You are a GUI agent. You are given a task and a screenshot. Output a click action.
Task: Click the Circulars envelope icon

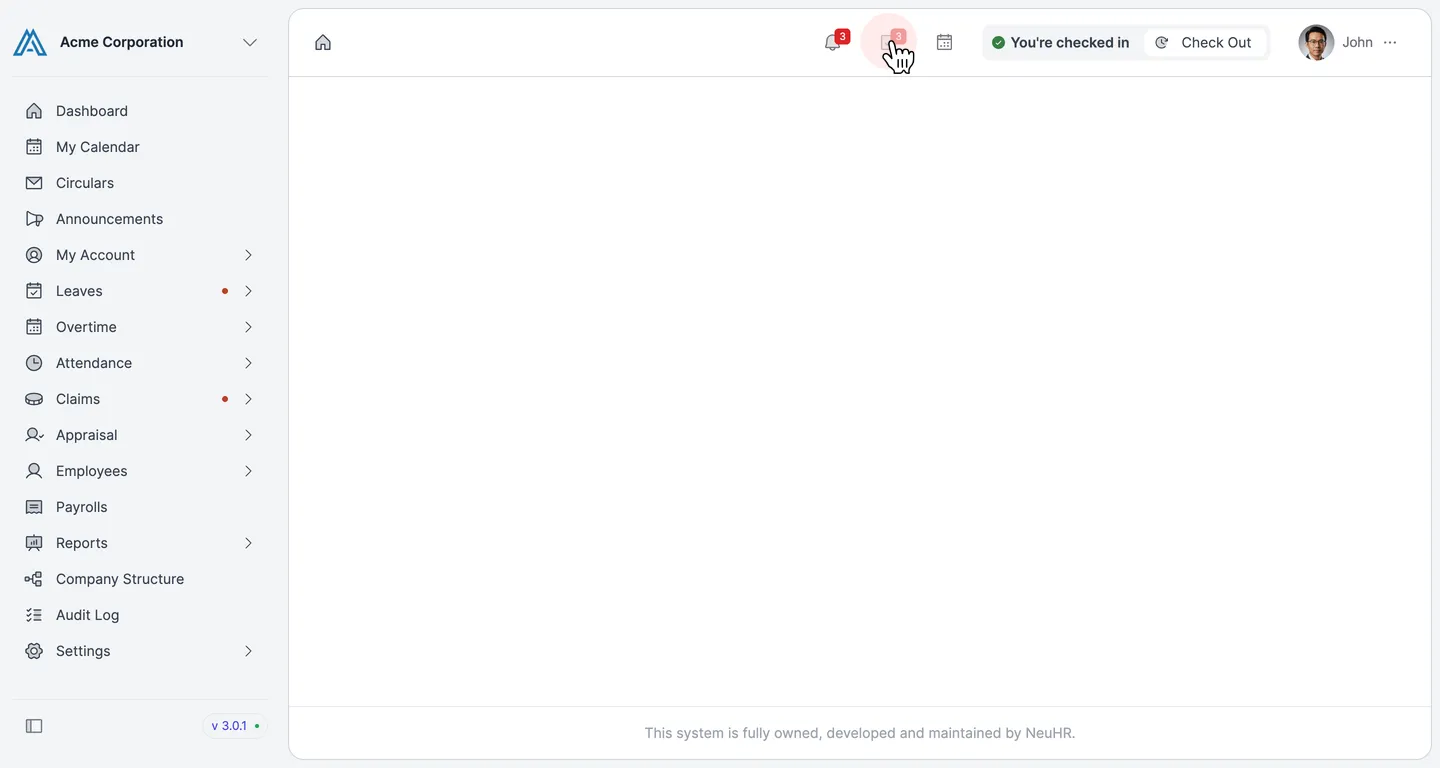point(34,183)
